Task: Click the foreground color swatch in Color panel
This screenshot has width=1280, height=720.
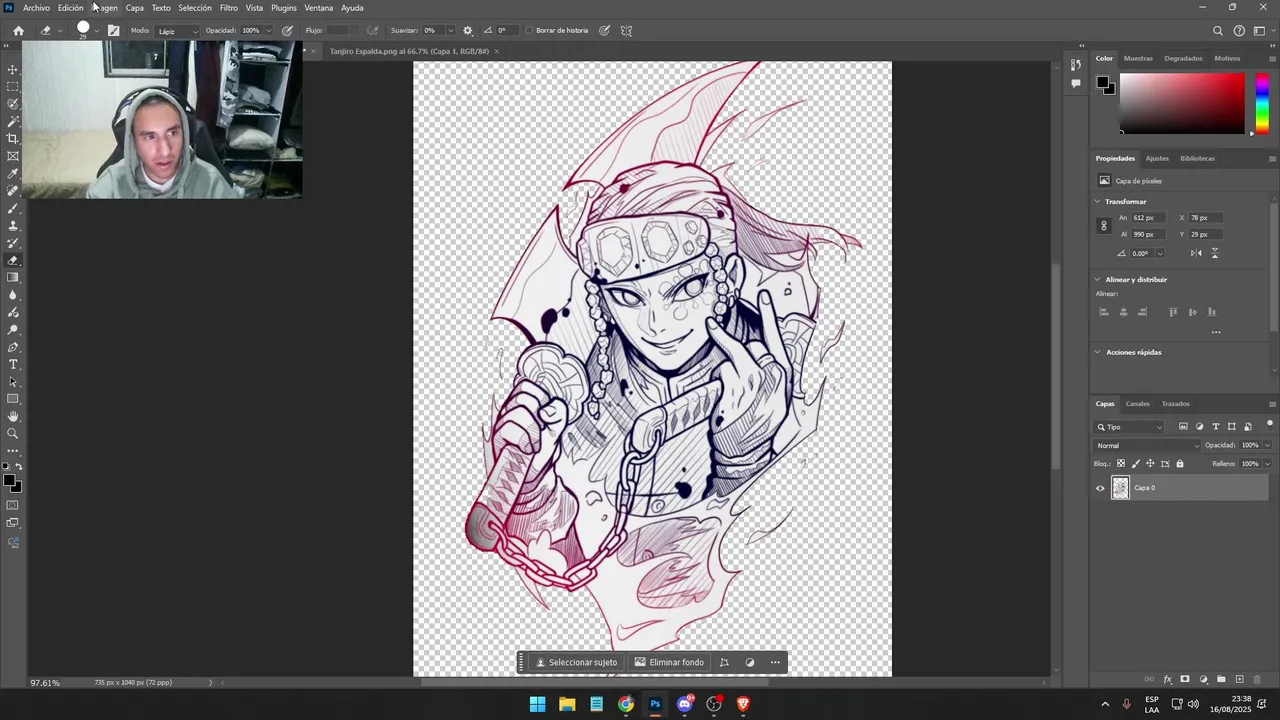Action: (1102, 82)
